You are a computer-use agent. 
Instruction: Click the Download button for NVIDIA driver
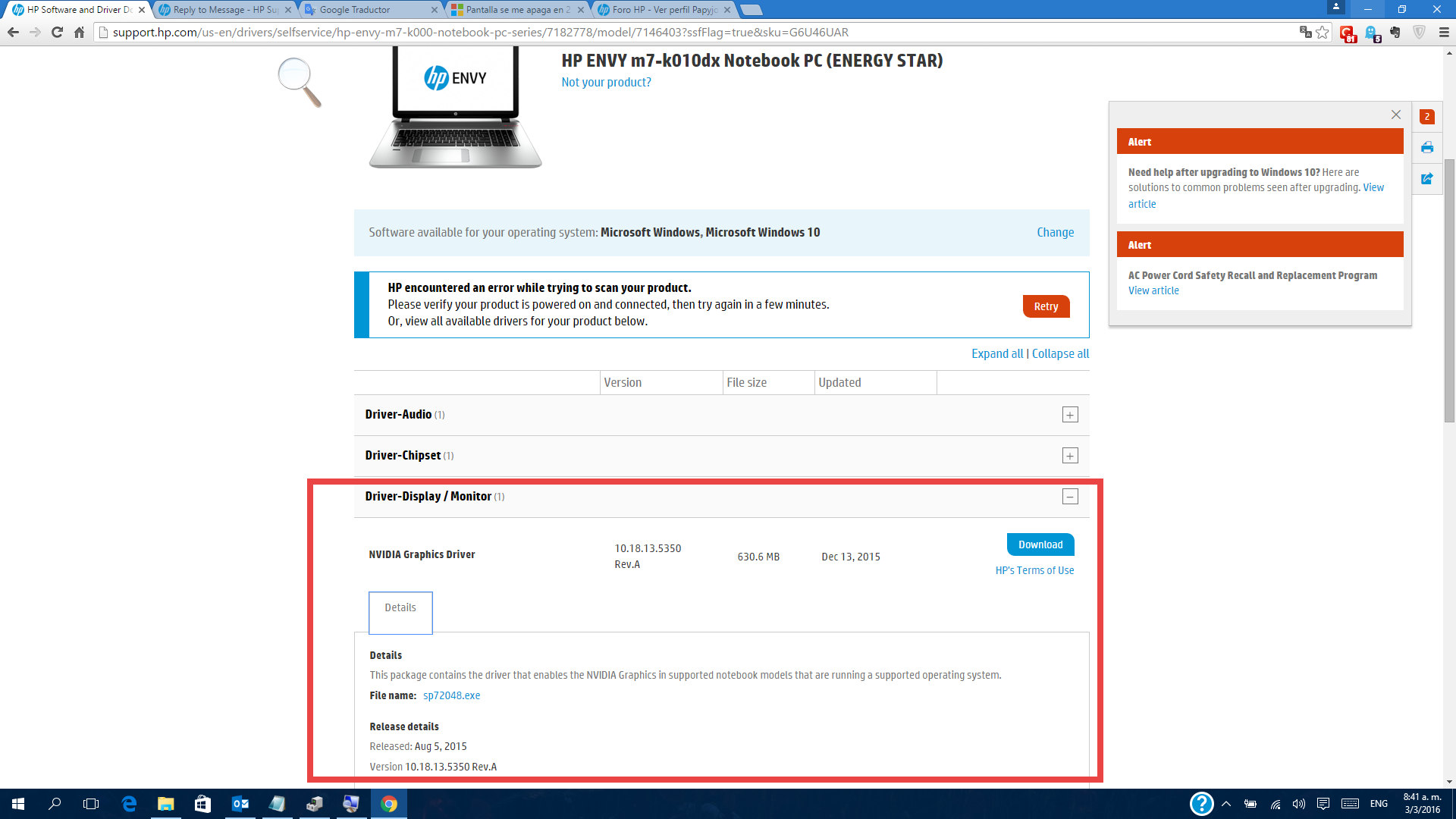point(1040,544)
